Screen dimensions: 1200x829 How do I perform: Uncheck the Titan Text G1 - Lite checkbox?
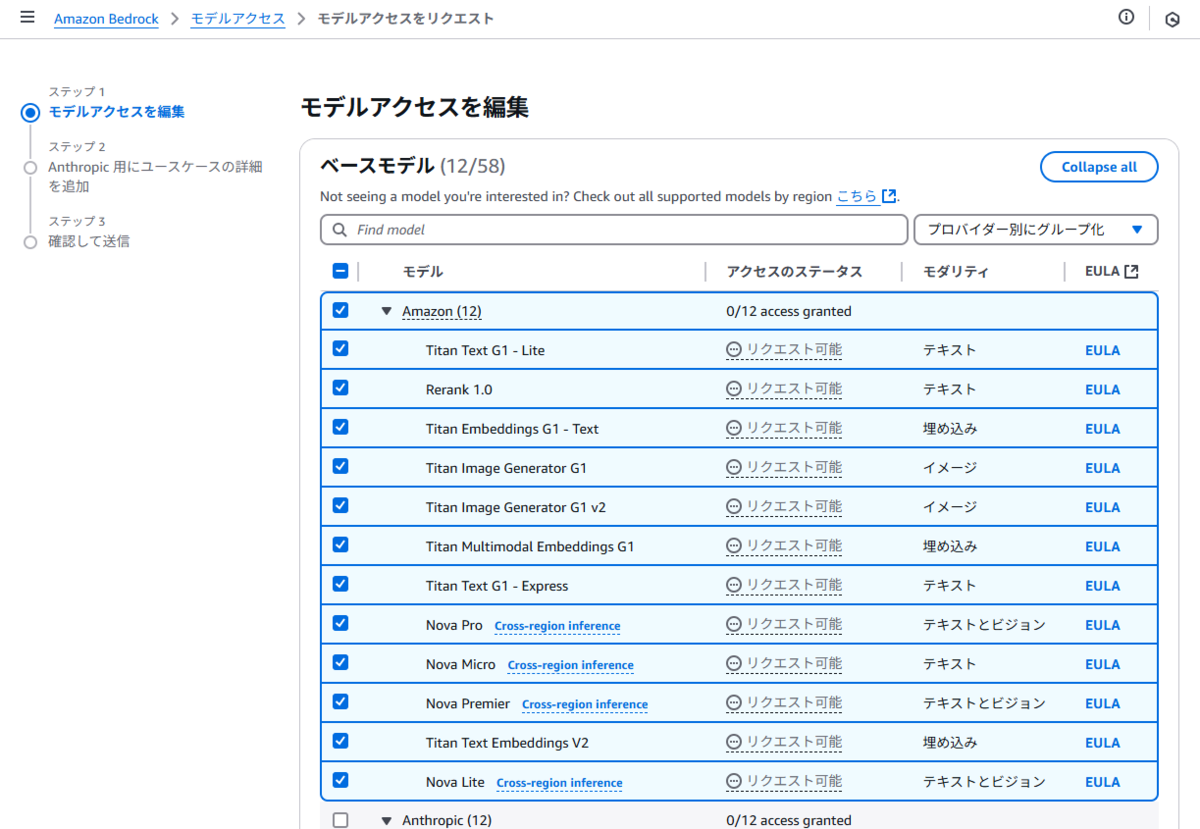(x=340, y=348)
